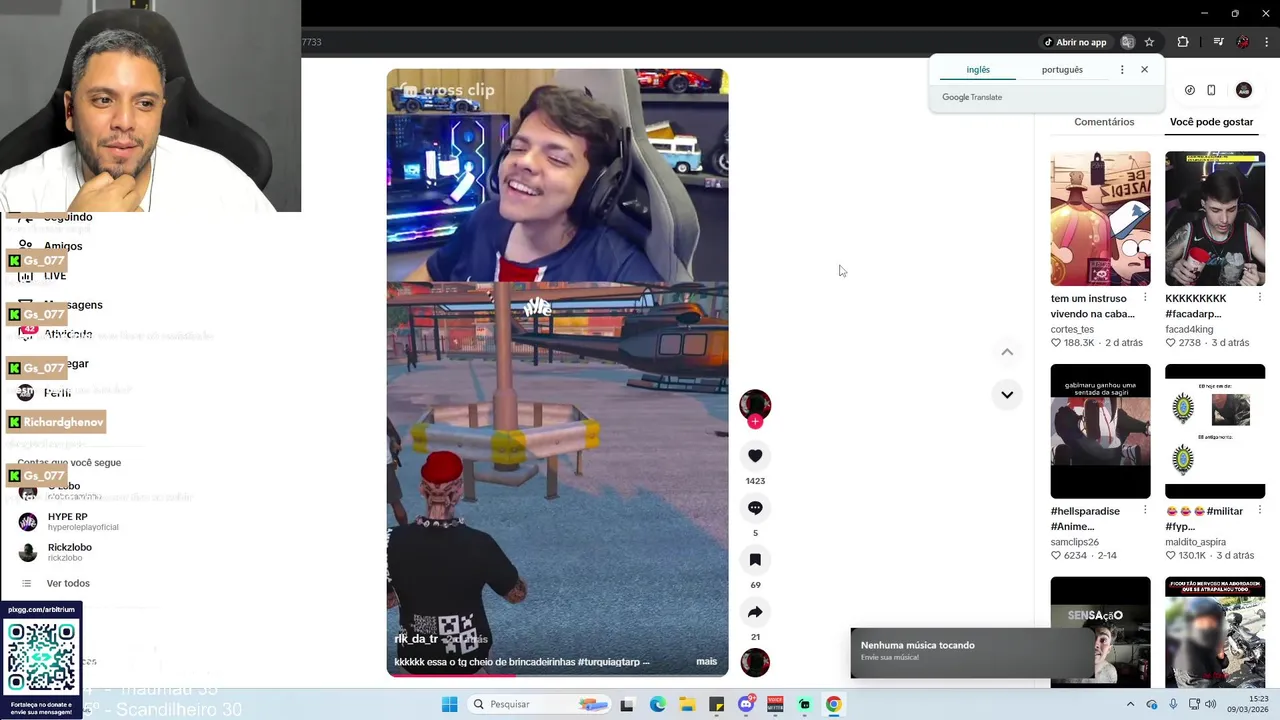Switch to the Você pode gostar tab
The height and width of the screenshot is (720, 1280).
(x=1211, y=122)
